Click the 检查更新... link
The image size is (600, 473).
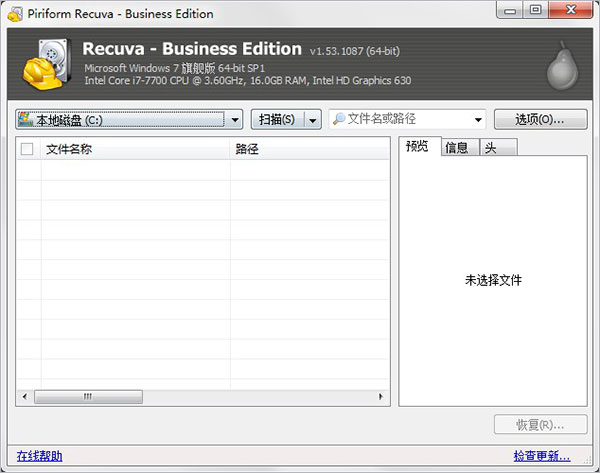click(x=541, y=456)
